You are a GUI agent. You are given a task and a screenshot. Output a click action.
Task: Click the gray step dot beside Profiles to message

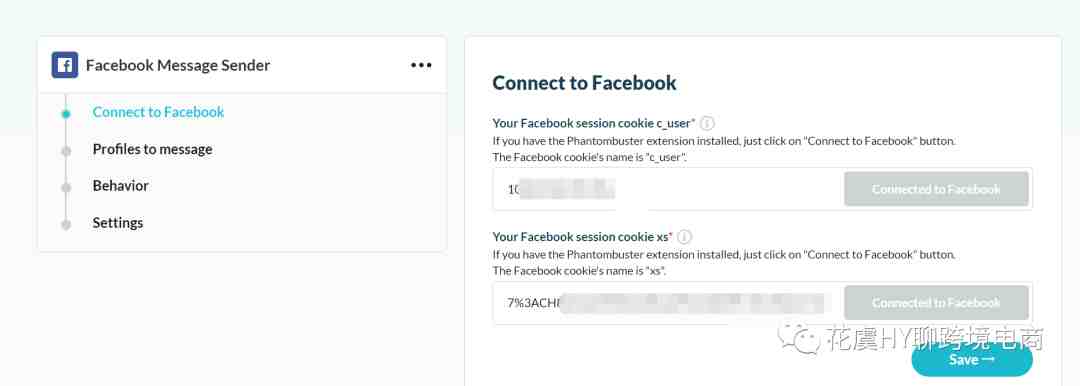click(x=65, y=151)
